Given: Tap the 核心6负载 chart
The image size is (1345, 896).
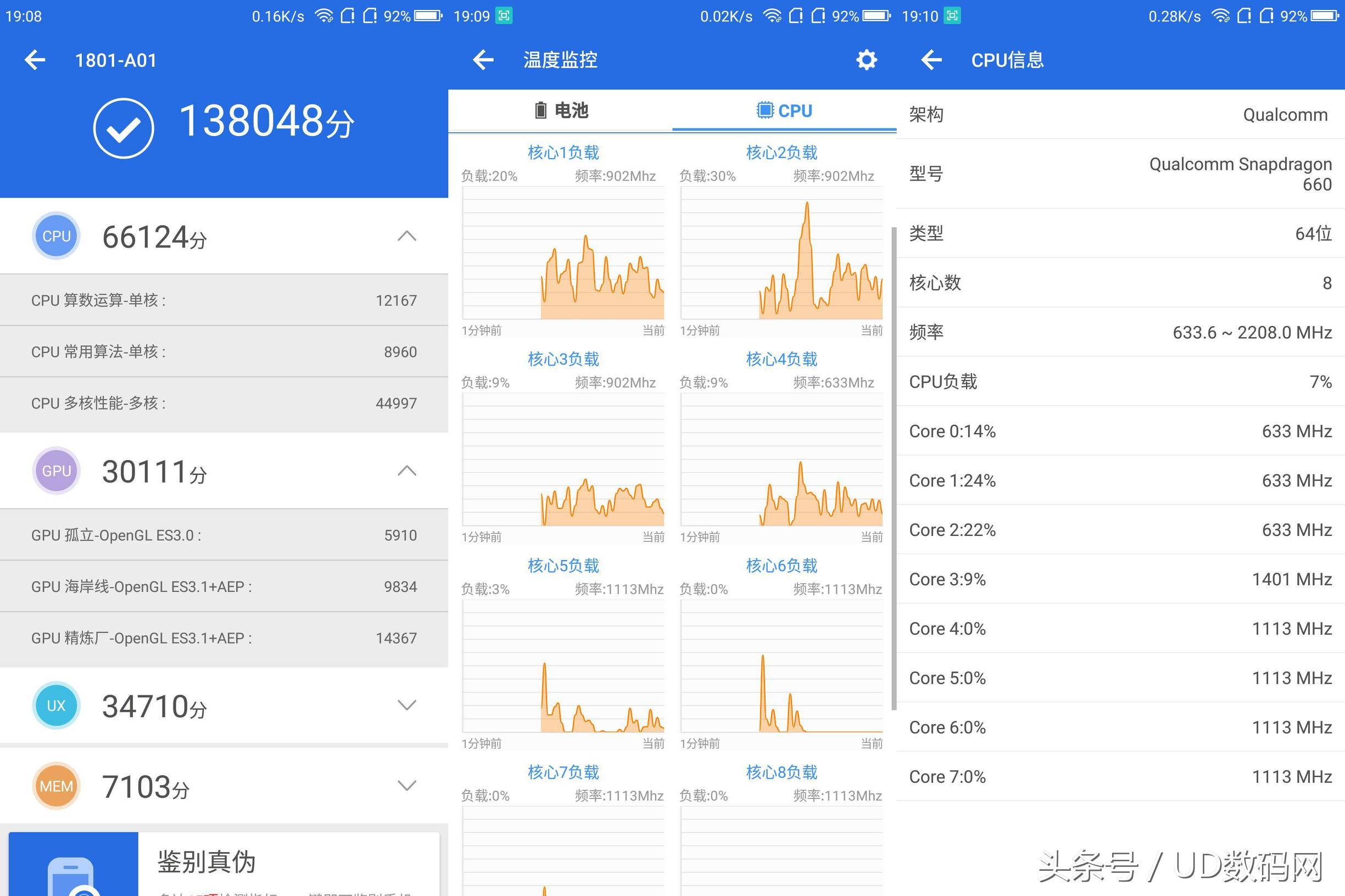Looking at the screenshot, I should 782,666.
